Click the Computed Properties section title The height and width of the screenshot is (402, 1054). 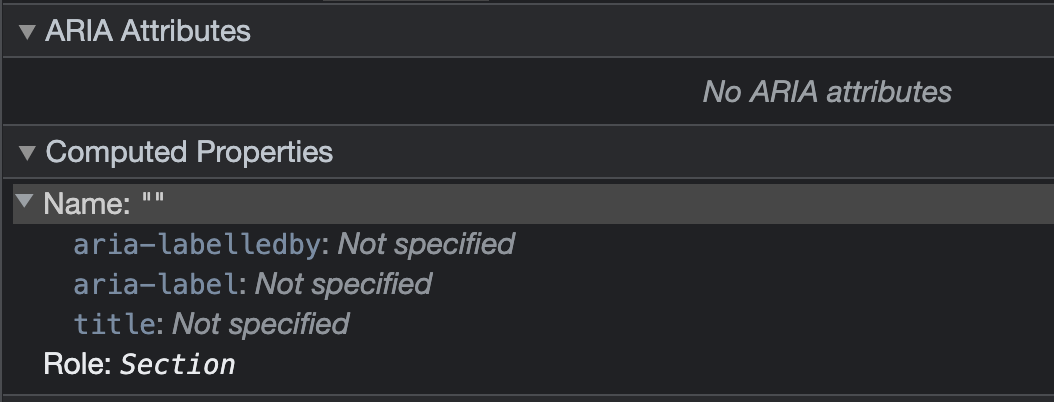(189, 153)
